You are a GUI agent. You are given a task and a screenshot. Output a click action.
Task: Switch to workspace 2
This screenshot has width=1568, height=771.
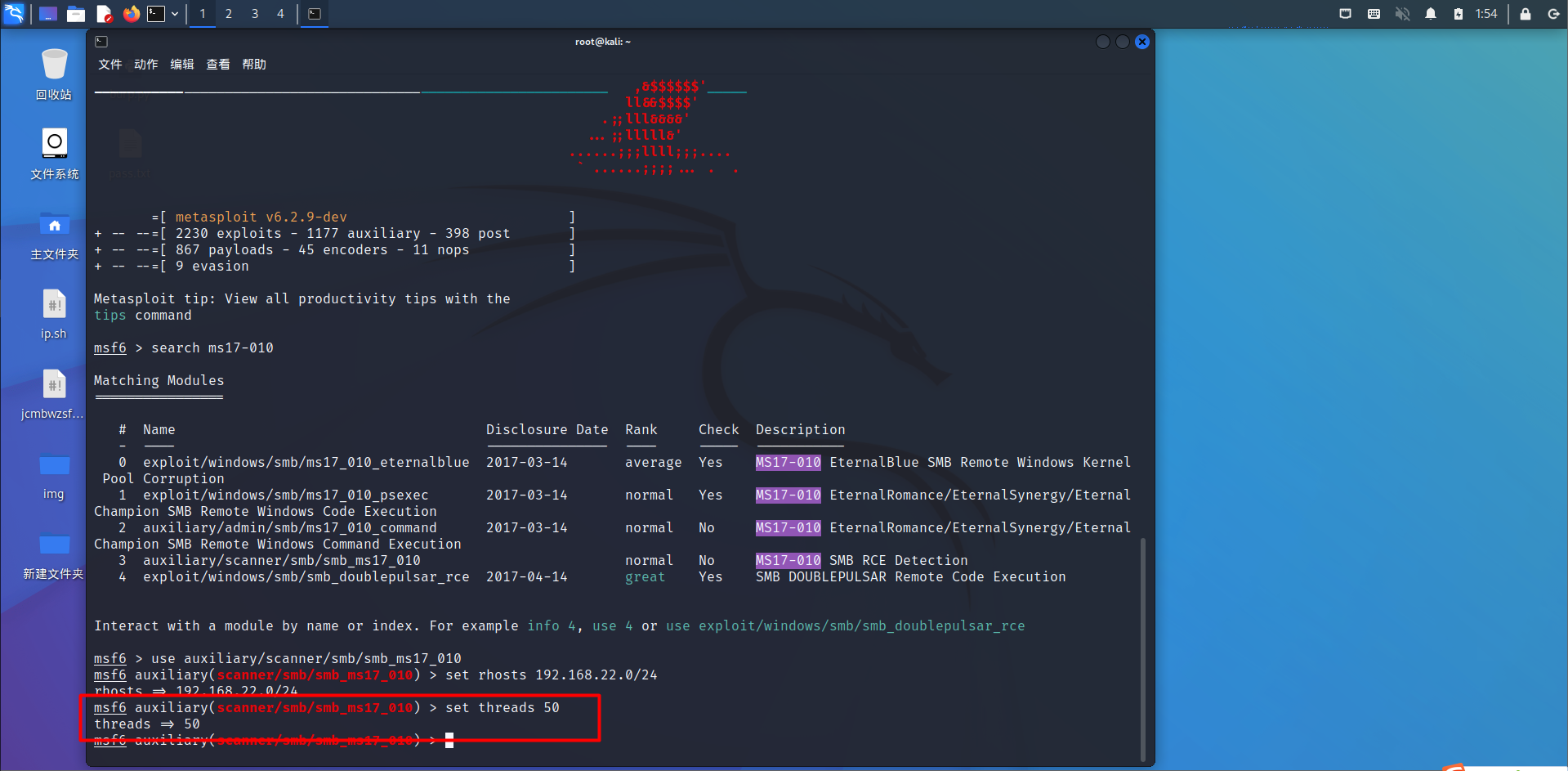tap(229, 14)
